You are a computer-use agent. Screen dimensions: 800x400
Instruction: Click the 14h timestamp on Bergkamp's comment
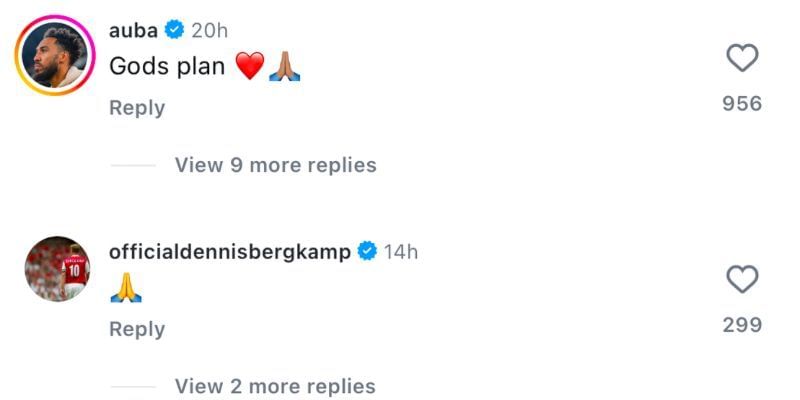pos(401,251)
